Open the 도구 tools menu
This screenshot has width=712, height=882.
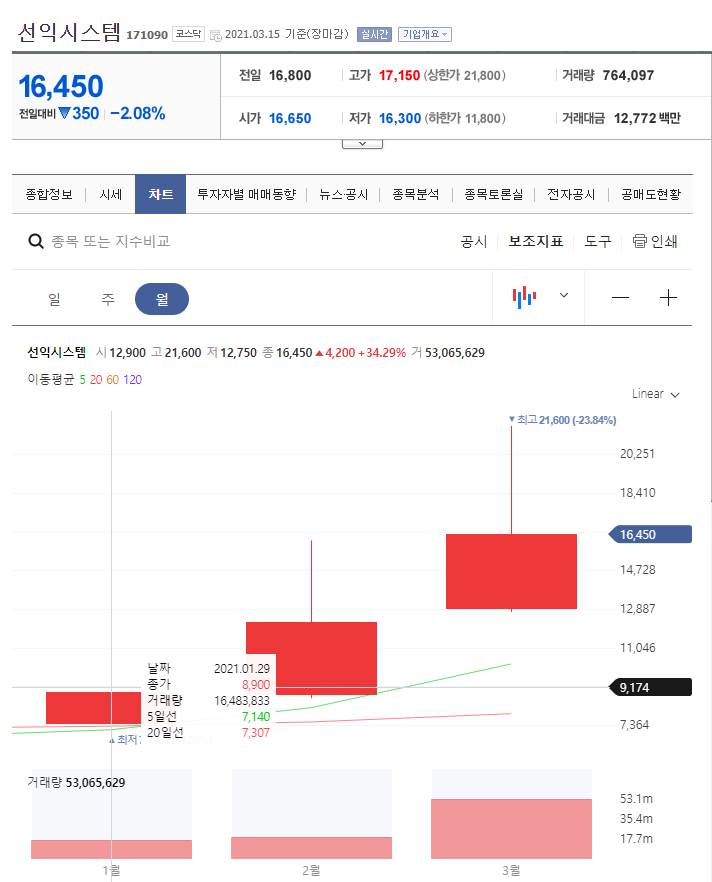597,241
